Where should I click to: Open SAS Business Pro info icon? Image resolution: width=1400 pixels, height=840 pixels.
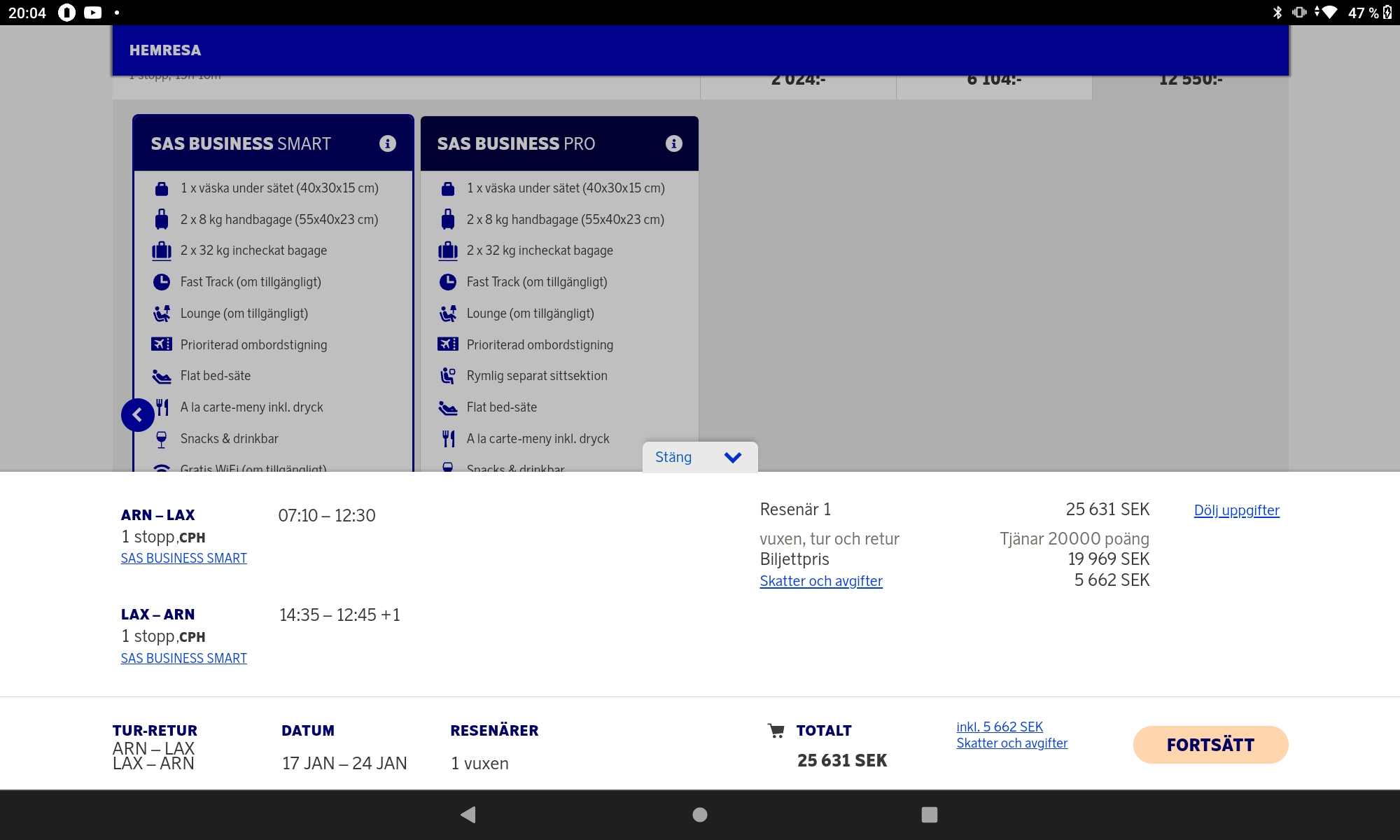point(673,143)
